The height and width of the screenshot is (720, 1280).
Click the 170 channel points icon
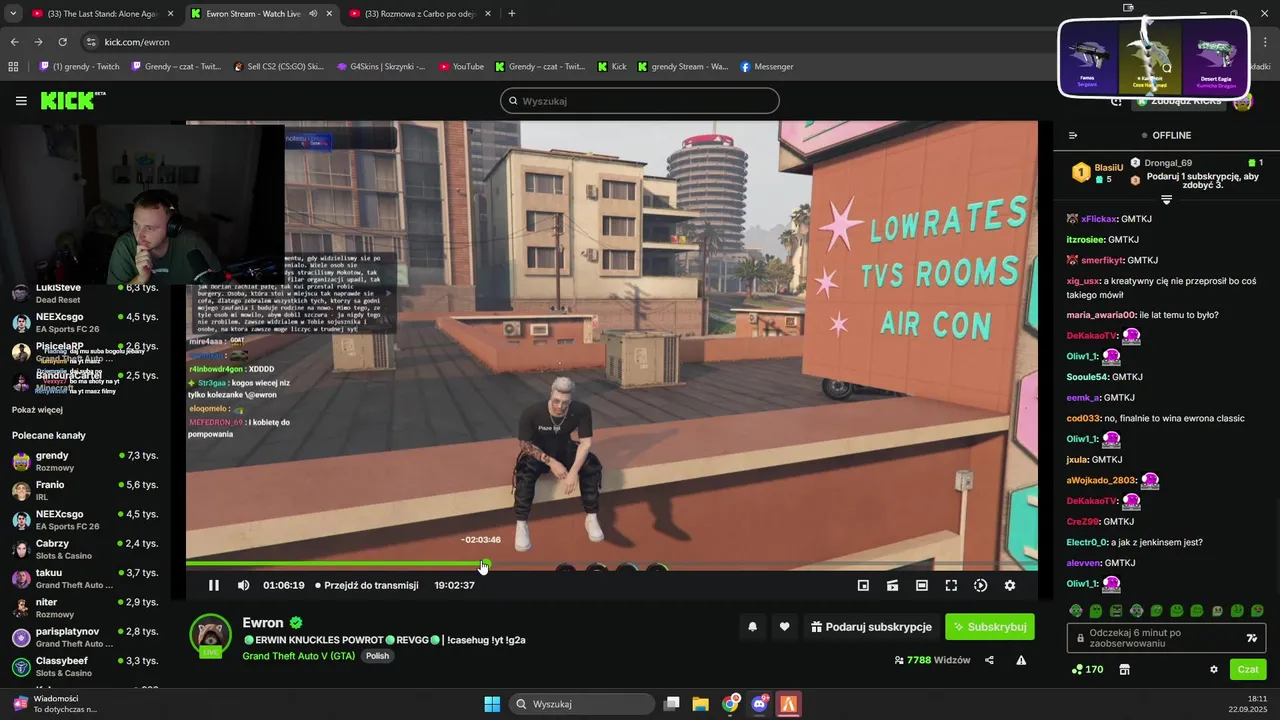[x=1087, y=669]
